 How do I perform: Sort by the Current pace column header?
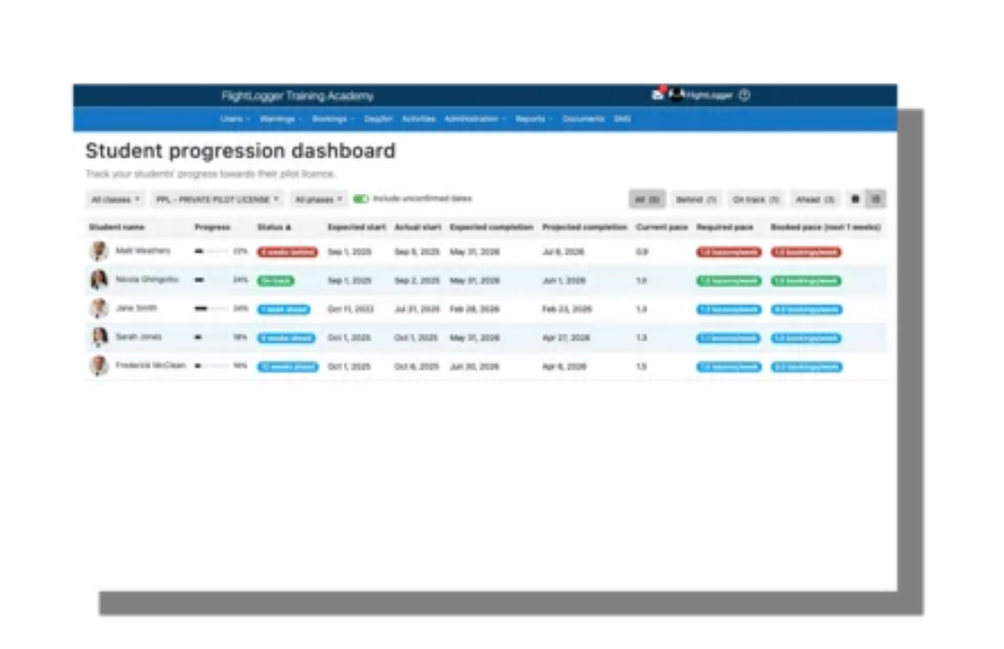tap(661, 227)
